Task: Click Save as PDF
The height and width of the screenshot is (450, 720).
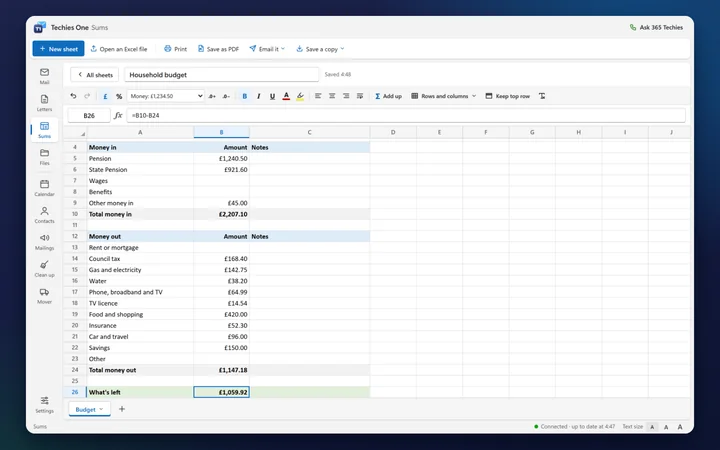Action: coord(218,49)
